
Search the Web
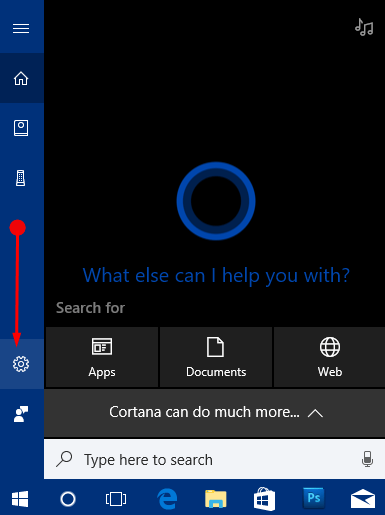click(x=330, y=357)
